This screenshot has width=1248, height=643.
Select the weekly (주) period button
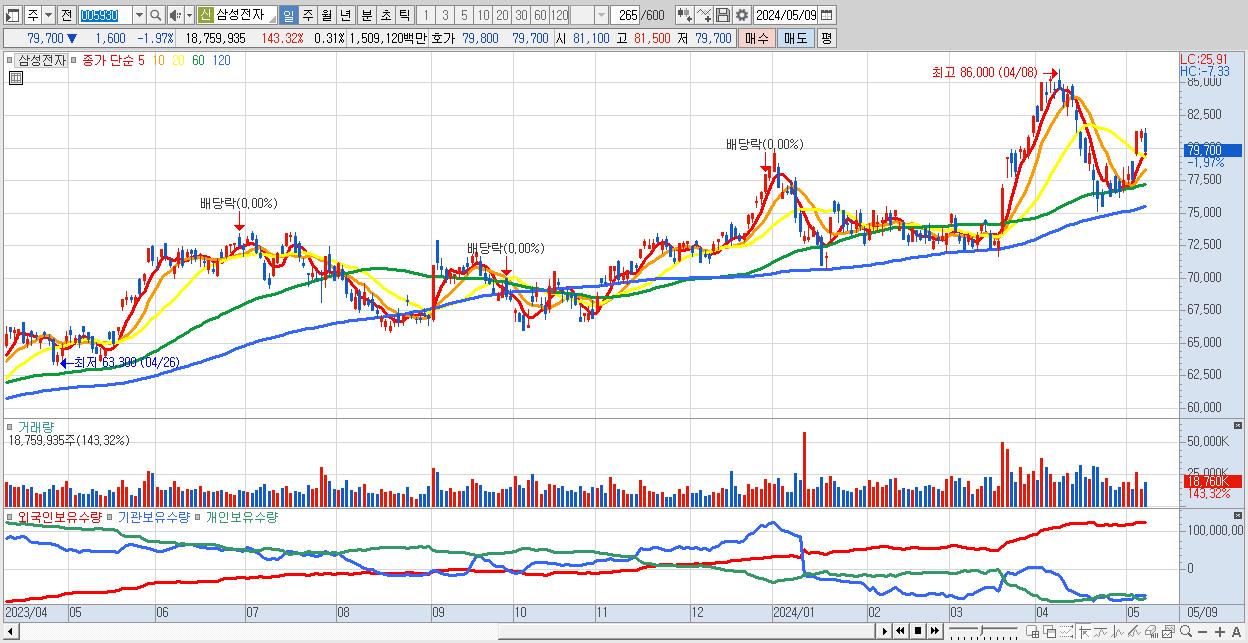pyautogui.click(x=307, y=15)
